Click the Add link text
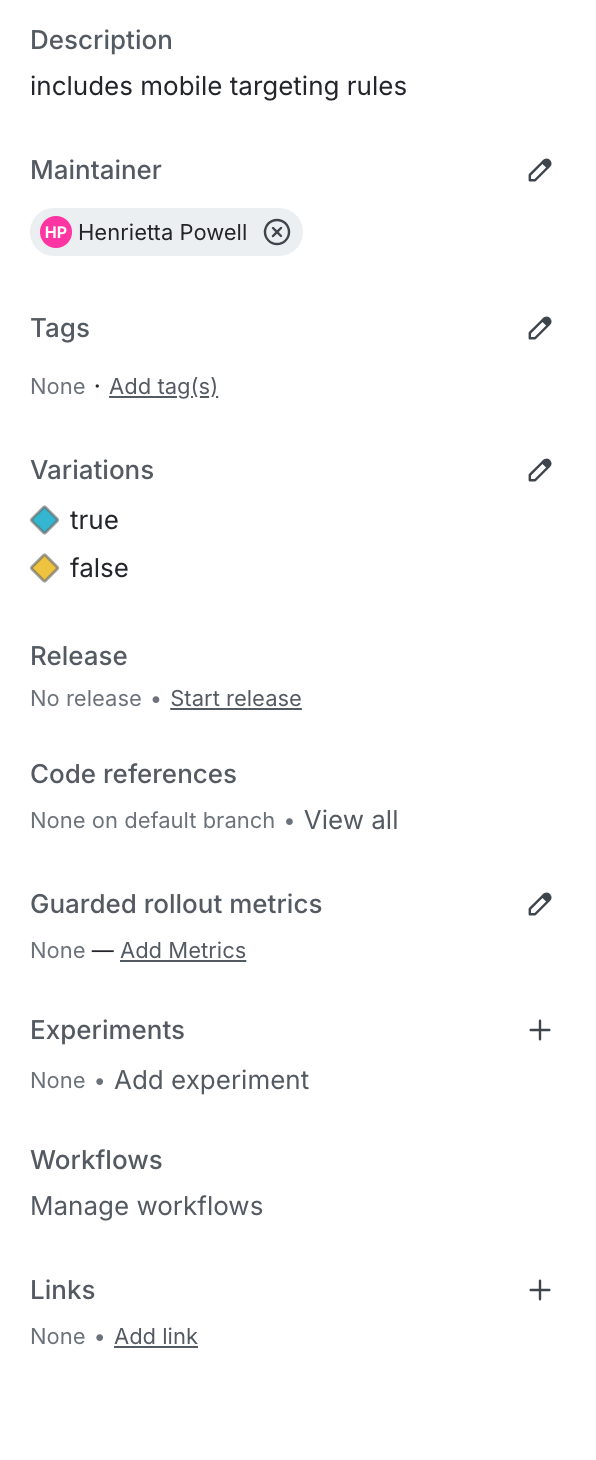596x1460 pixels. coord(156,1336)
